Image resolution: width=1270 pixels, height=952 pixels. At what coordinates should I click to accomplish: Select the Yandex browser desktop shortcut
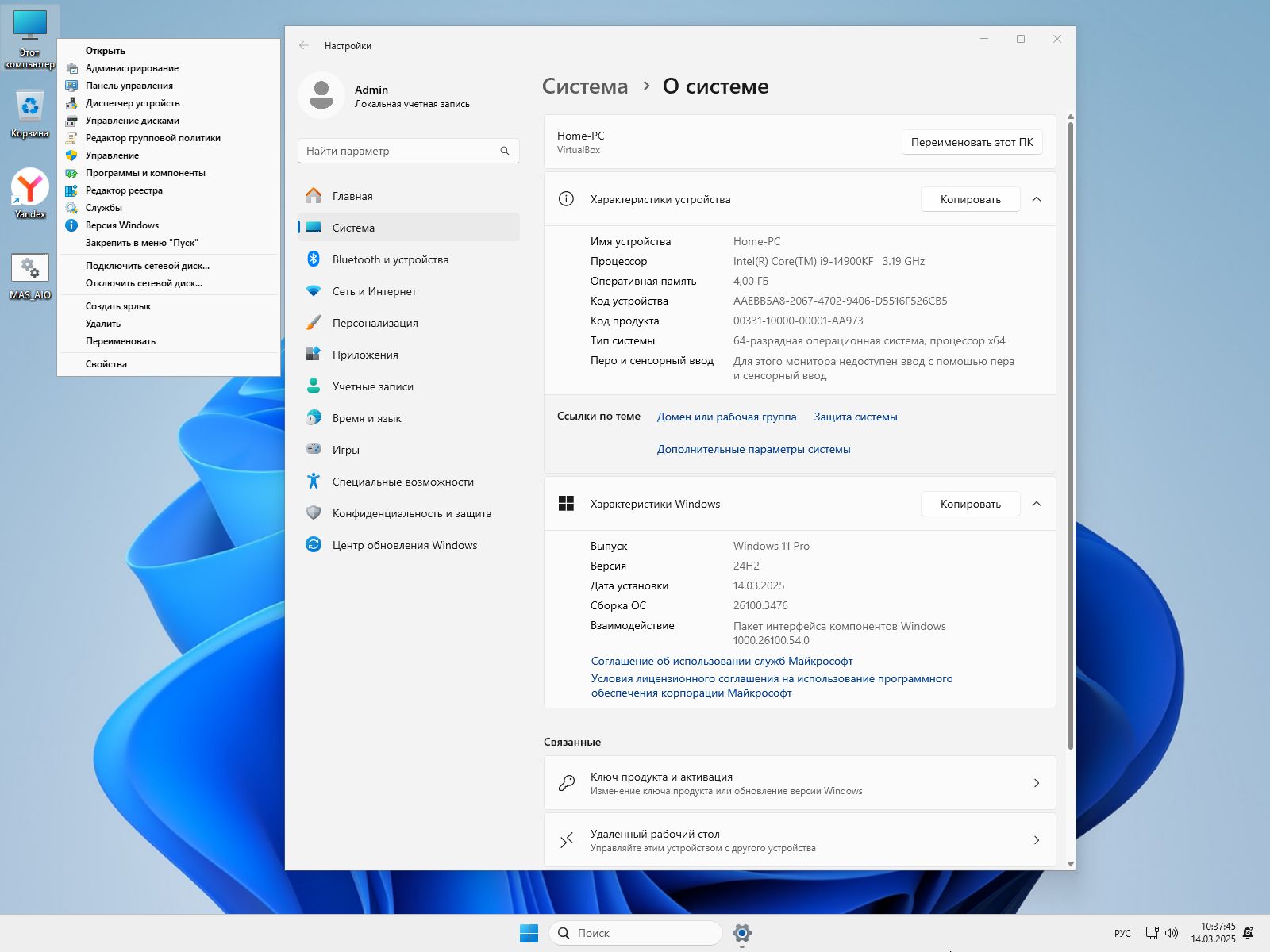click(29, 194)
